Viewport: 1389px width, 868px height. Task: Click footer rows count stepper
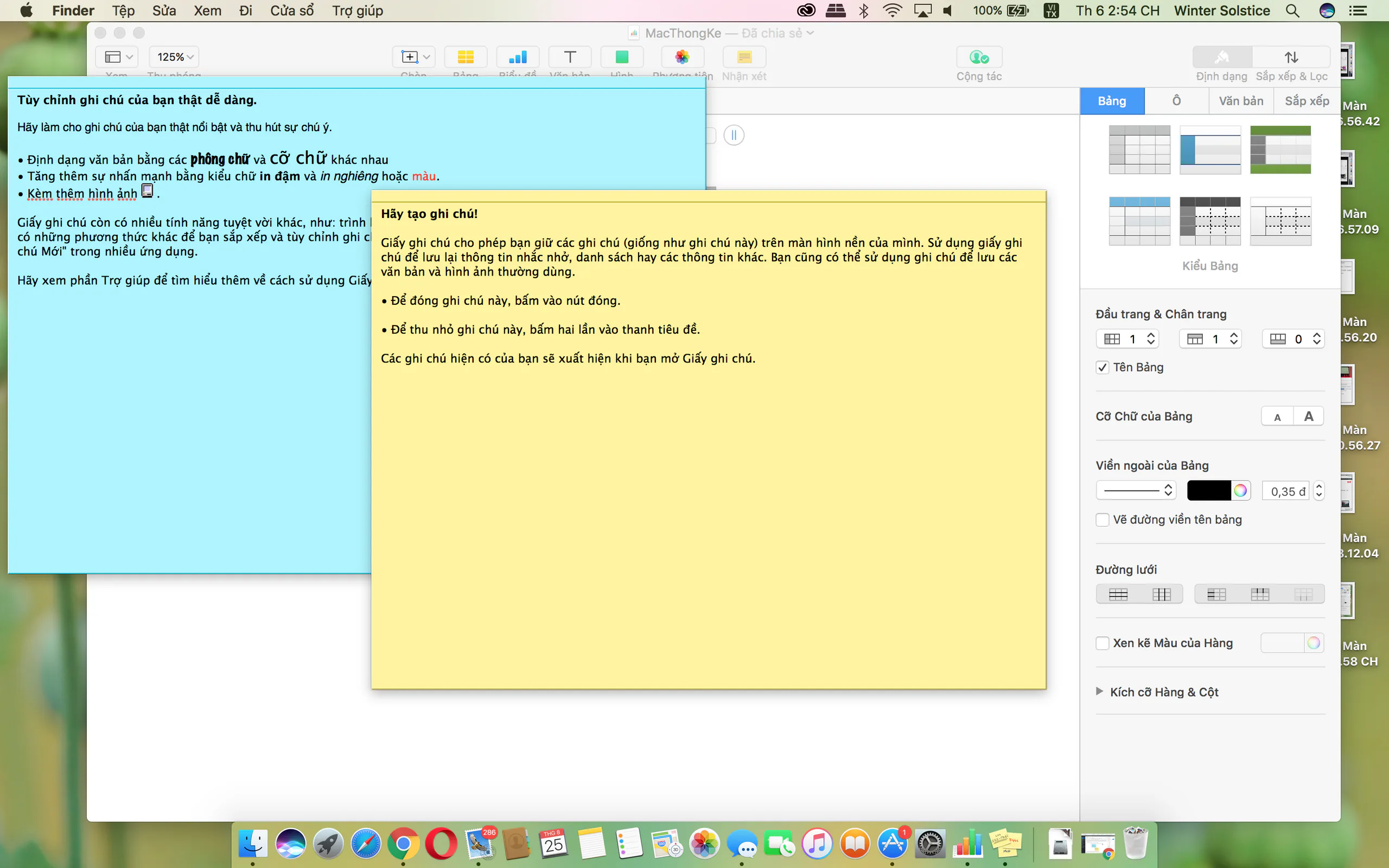(1317, 339)
